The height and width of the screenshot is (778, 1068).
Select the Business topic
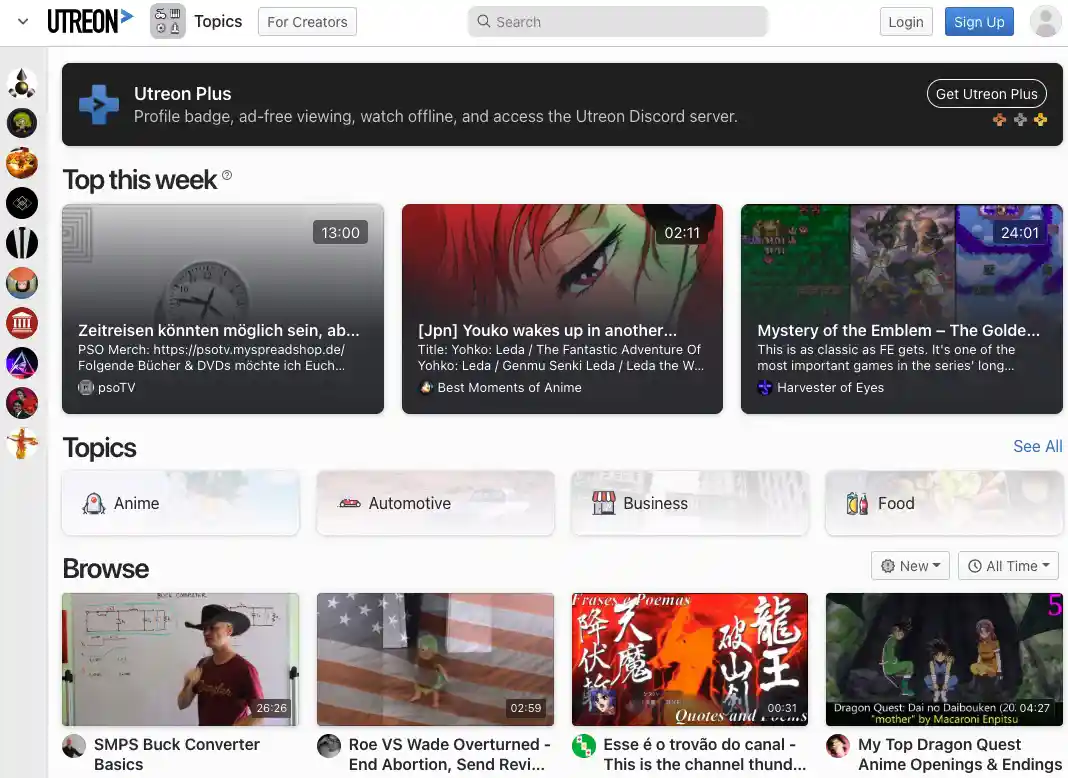click(690, 503)
